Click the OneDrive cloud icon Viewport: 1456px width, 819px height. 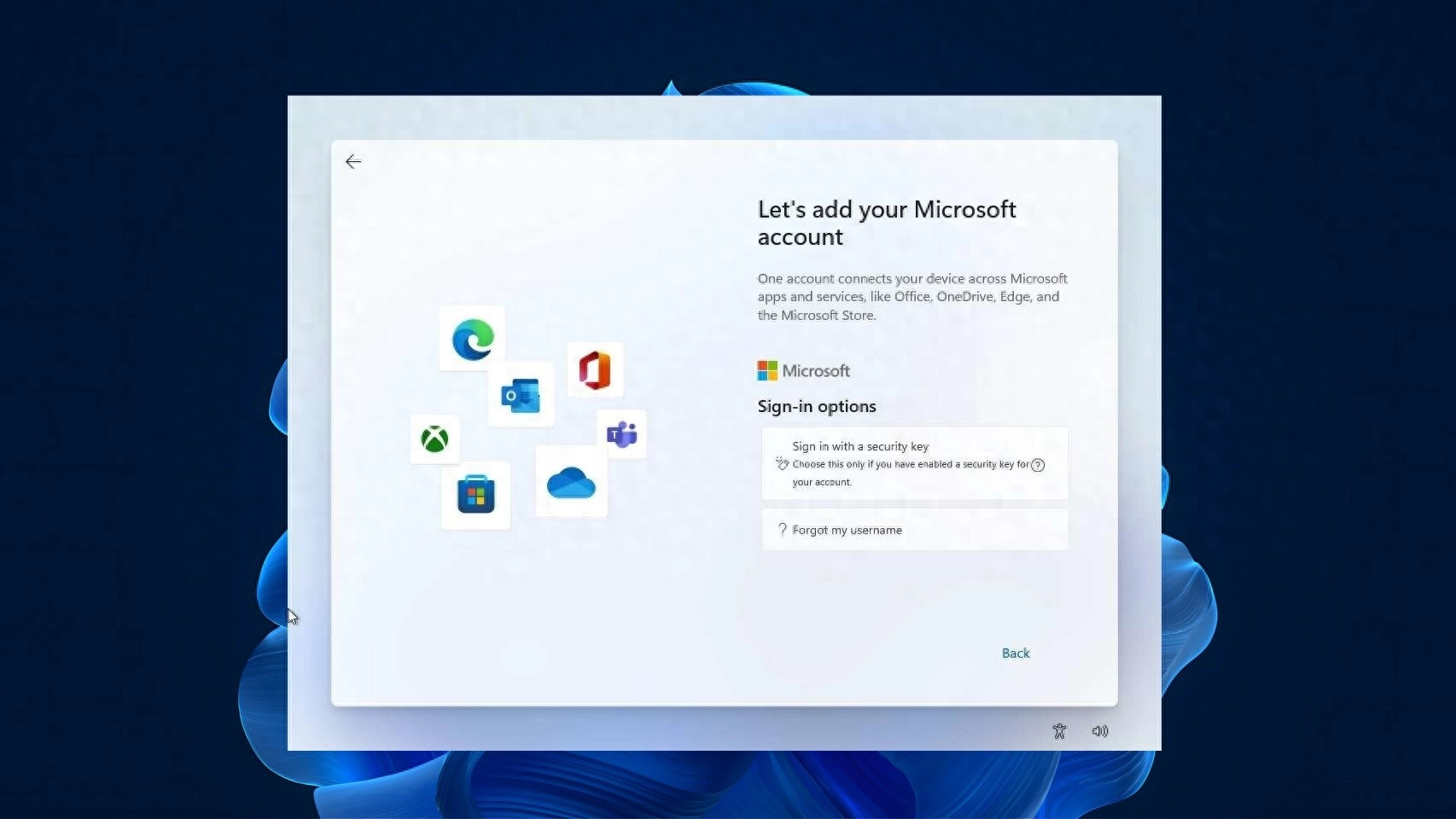pyautogui.click(x=570, y=483)
